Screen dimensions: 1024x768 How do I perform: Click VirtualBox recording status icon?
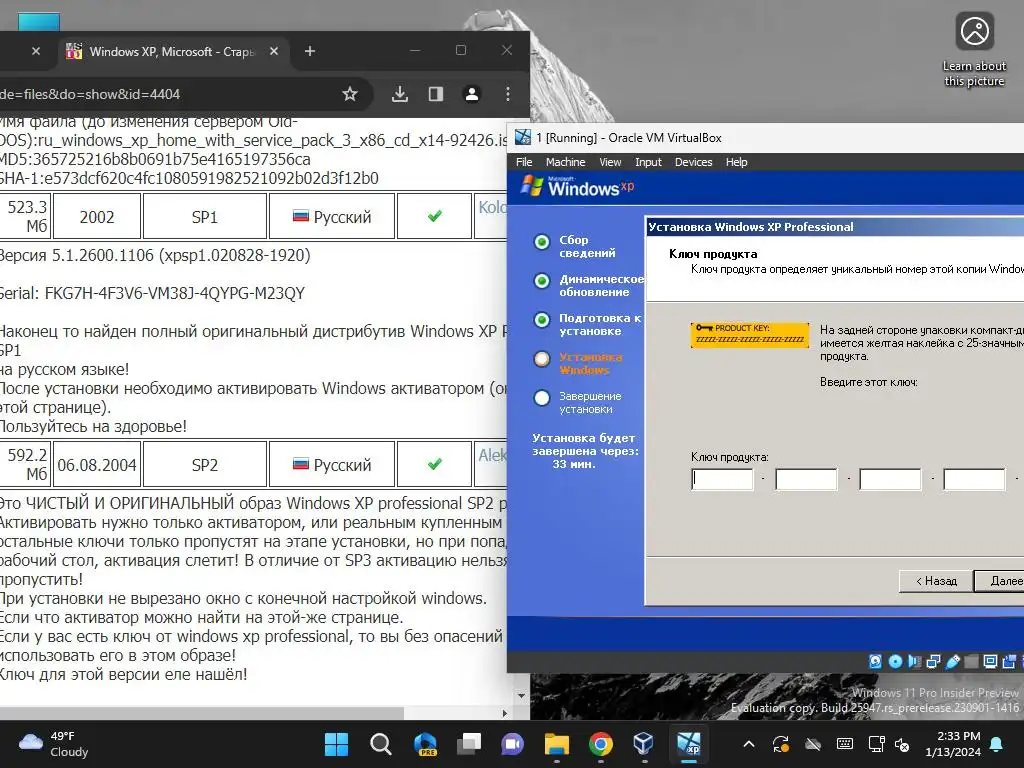[1009, 662]
